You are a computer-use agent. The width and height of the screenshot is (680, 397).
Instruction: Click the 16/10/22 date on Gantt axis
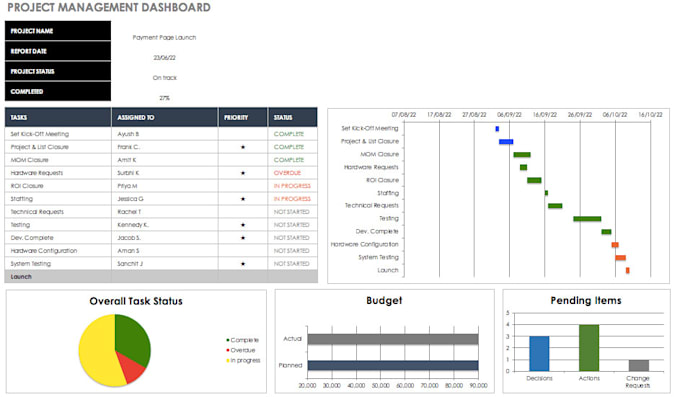(650, 115)
